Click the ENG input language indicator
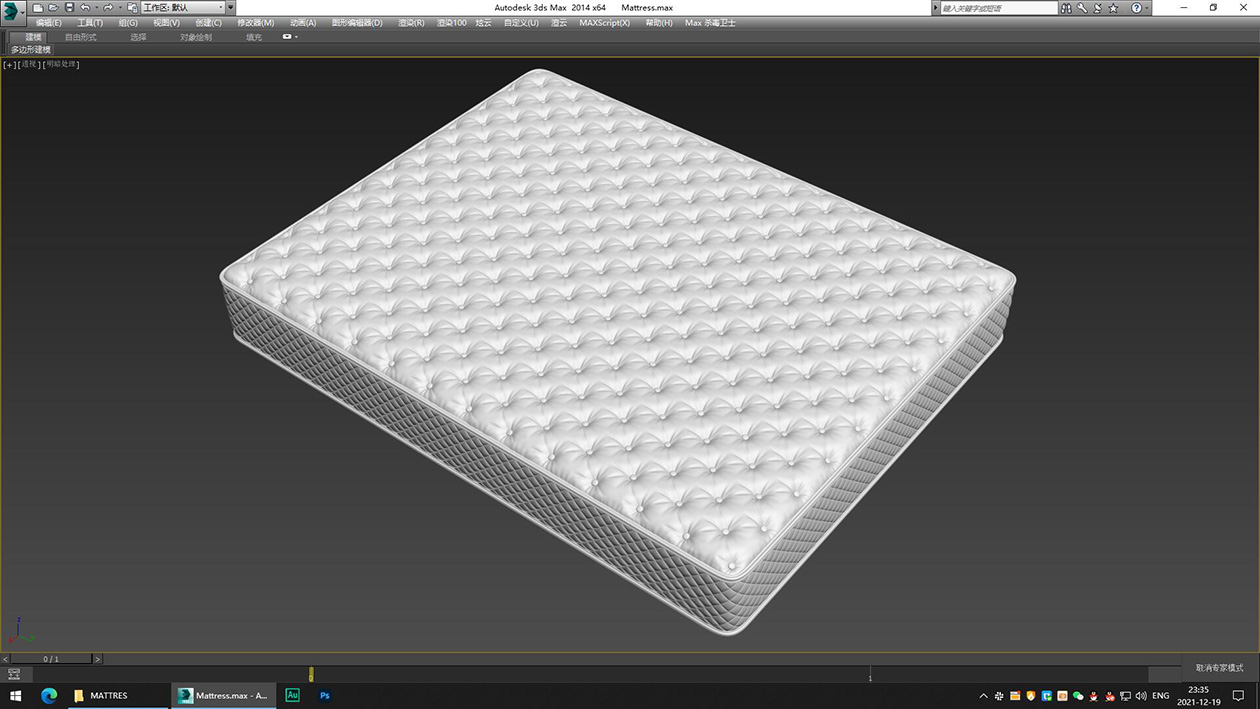1260x709 pixels. (x=1160, y=695)
